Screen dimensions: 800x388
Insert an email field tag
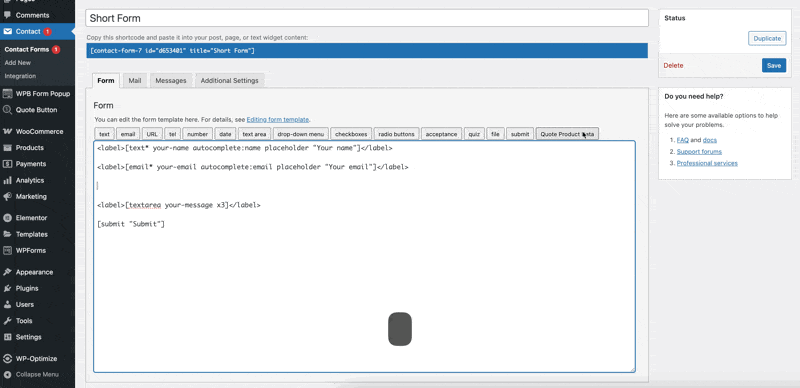(128, 134)
